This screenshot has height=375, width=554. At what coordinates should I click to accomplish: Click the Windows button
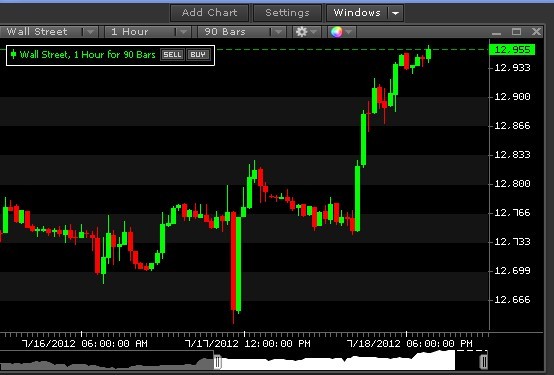point(357,13)
